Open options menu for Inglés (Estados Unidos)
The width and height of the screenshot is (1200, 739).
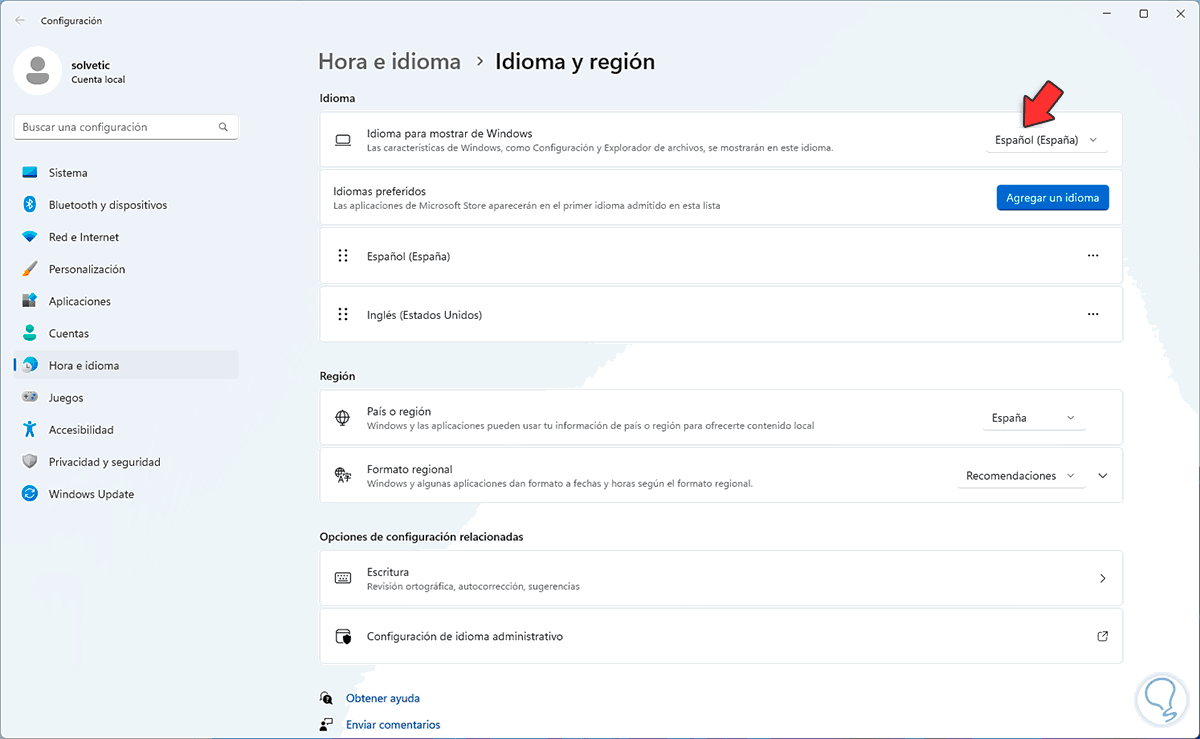(1092, 314)
